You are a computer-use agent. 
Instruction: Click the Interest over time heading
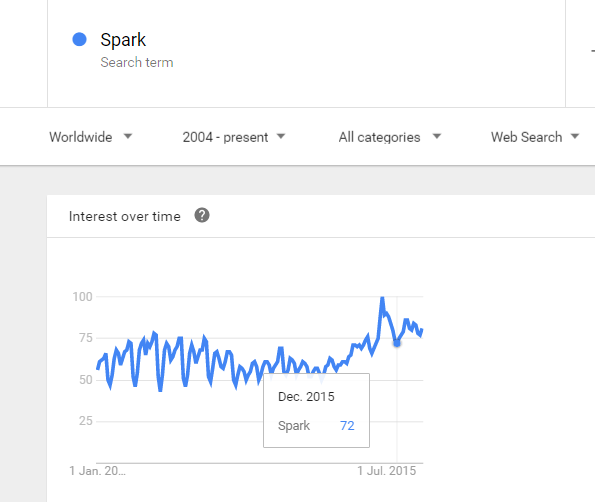124,216
